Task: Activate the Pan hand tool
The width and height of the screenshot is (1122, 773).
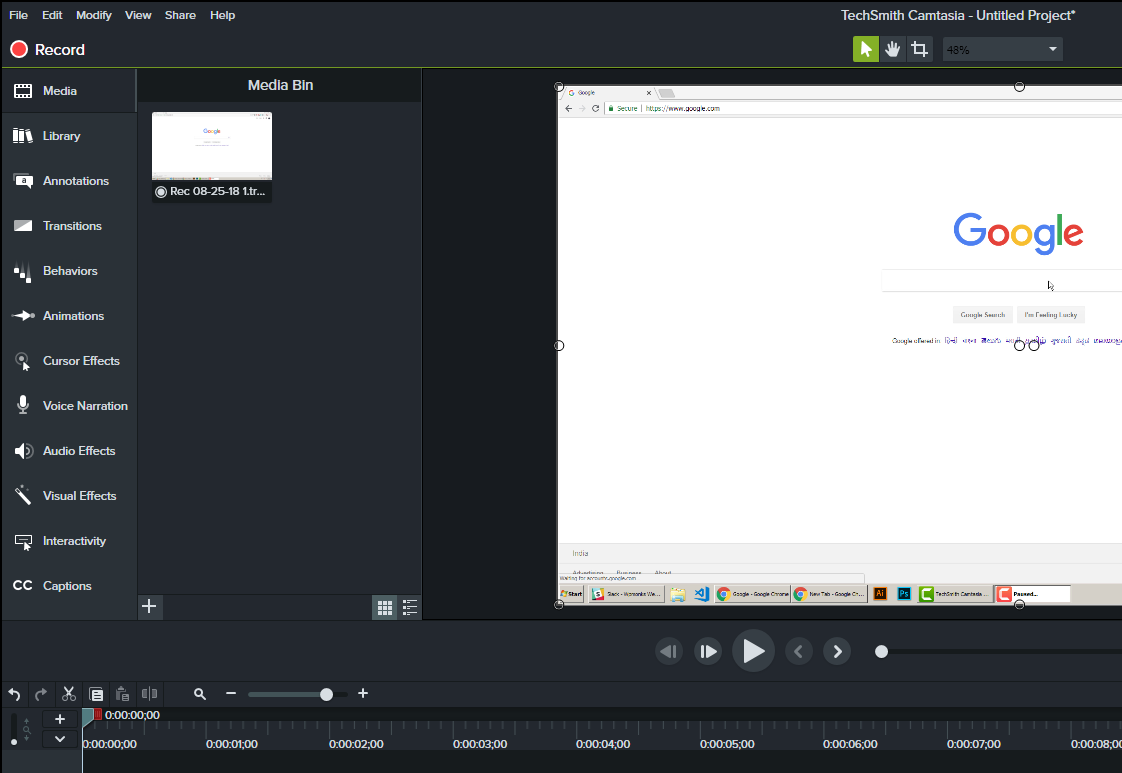Action: click(893, 49)
